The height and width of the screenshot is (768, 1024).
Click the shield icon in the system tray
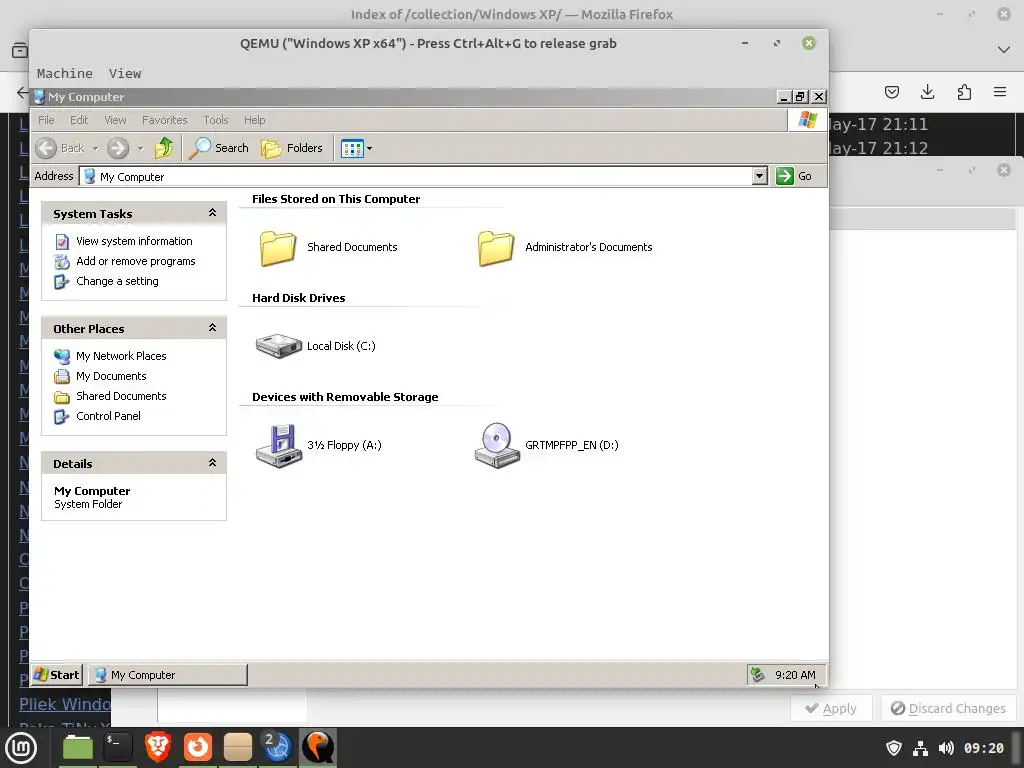click(x=894, y=748)
